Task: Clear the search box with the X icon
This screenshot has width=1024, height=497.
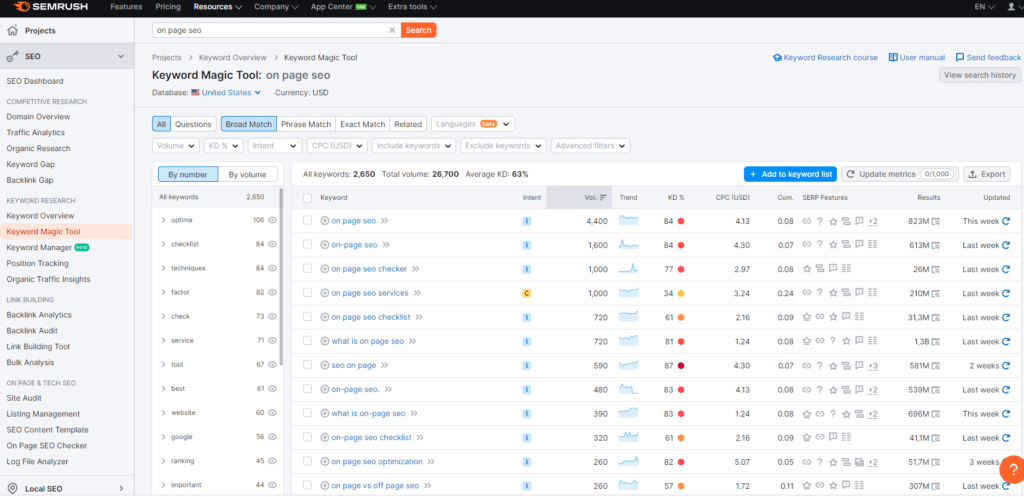Action: 391,30
